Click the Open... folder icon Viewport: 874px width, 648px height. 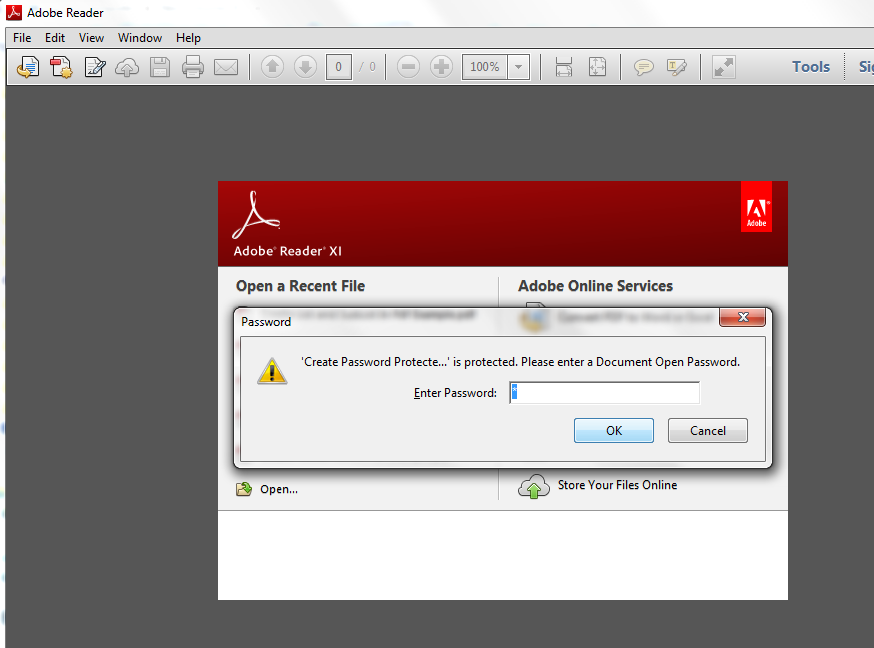pyautogui.click(x=244, y=489)
